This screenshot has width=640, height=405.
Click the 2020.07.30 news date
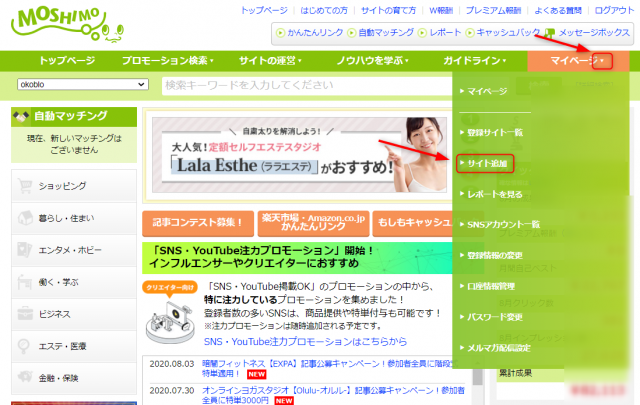click(171, 391)
